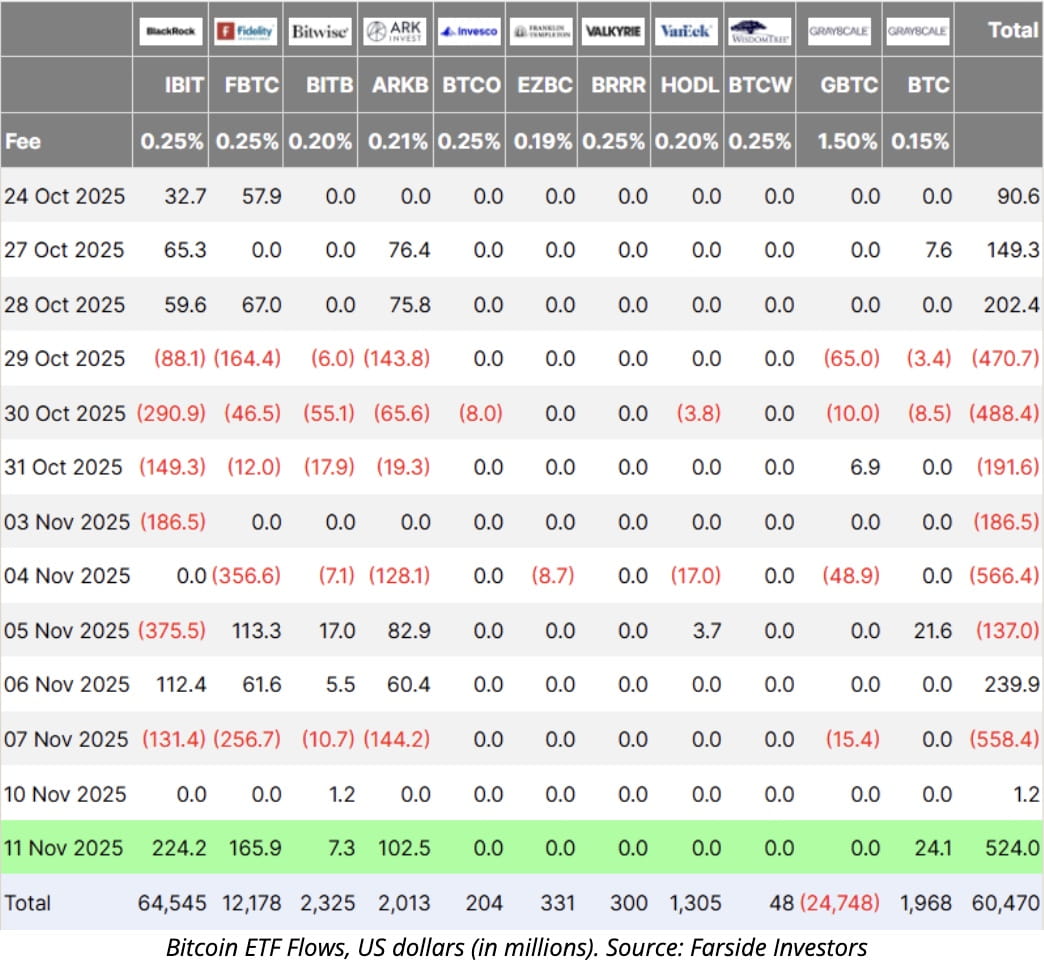Click the BTCO outflow (8.0)

click(x=480, y=413)
